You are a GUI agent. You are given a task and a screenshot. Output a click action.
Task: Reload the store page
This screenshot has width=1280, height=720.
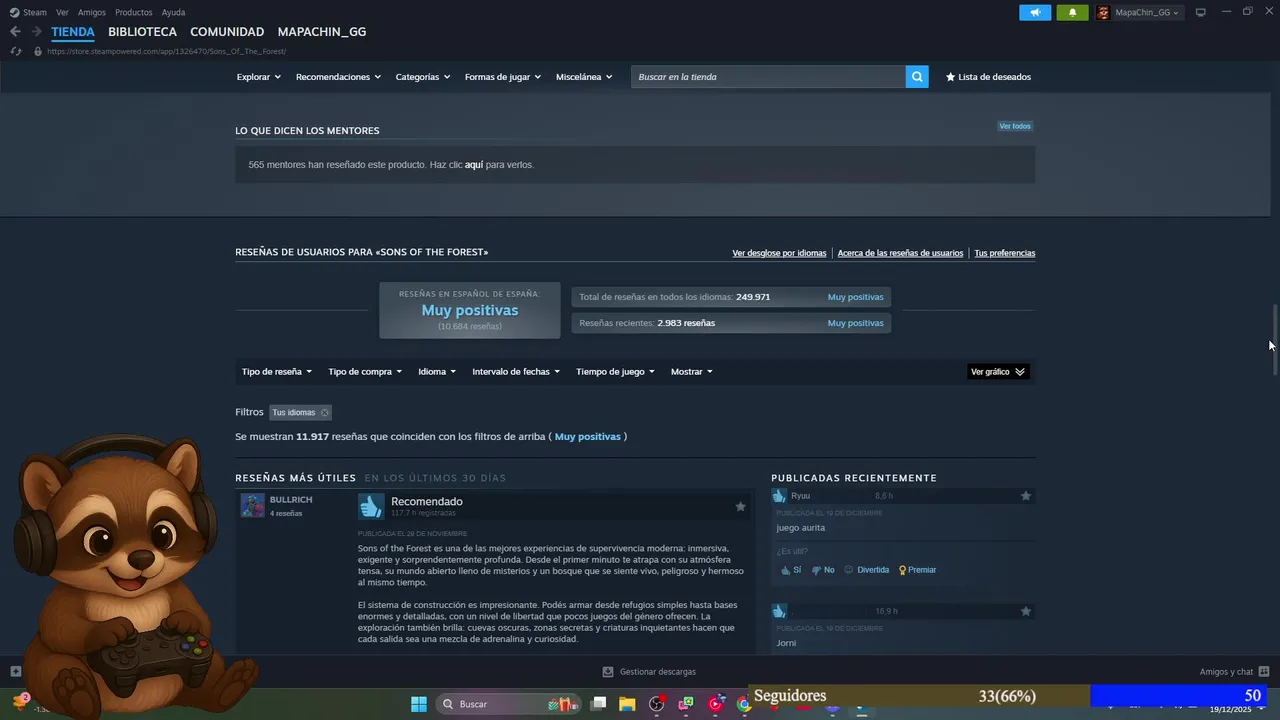coord(16,51)
